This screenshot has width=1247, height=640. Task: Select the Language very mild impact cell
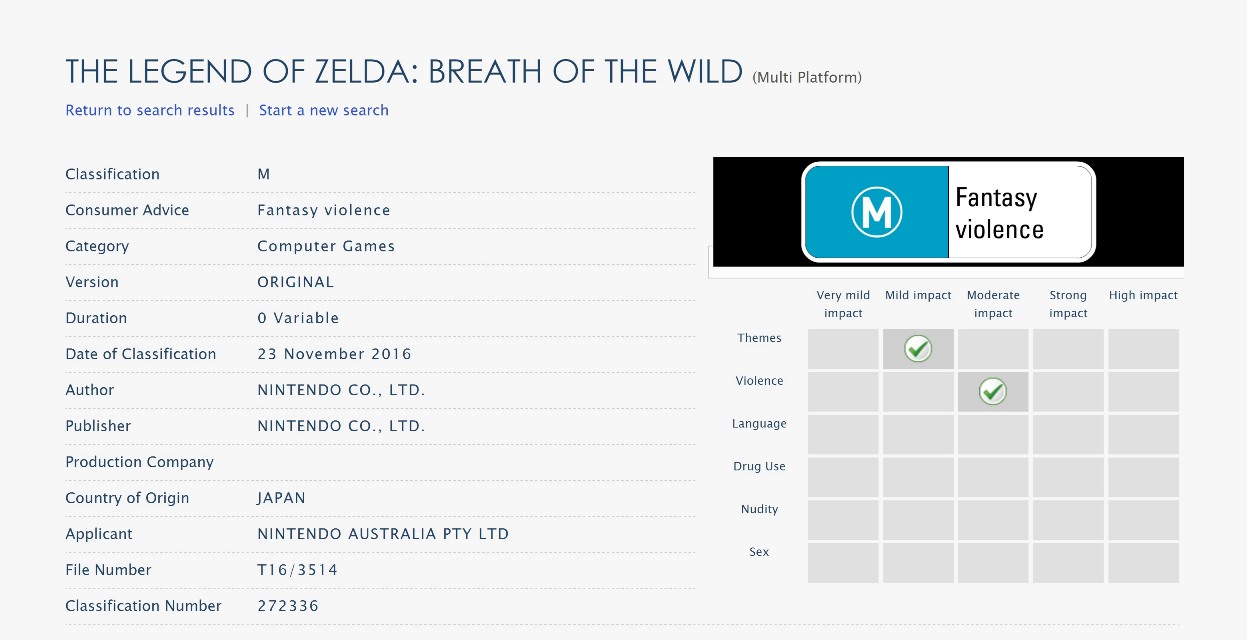click(843, 435)
